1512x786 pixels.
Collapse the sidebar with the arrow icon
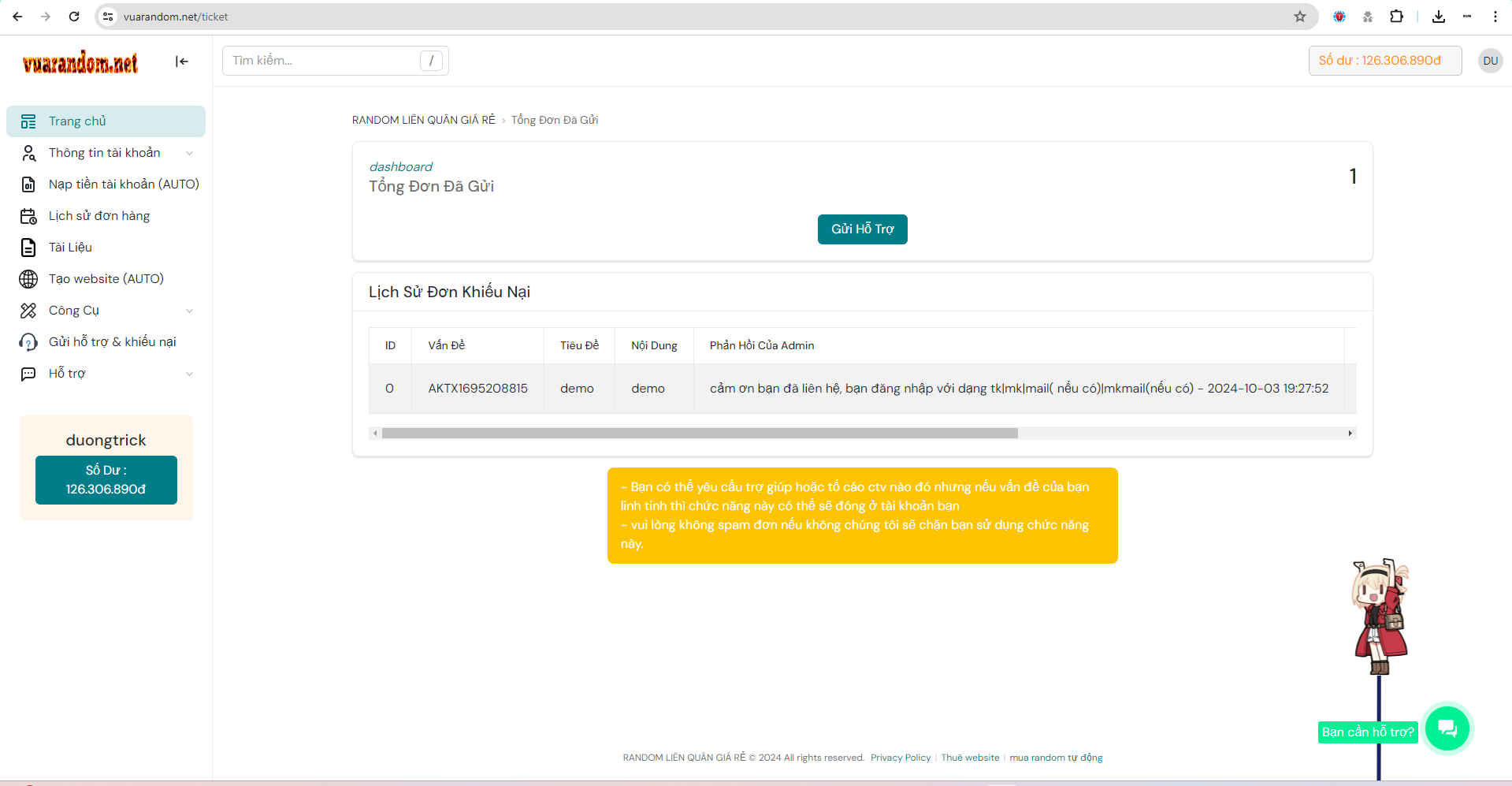click(182, 61)
